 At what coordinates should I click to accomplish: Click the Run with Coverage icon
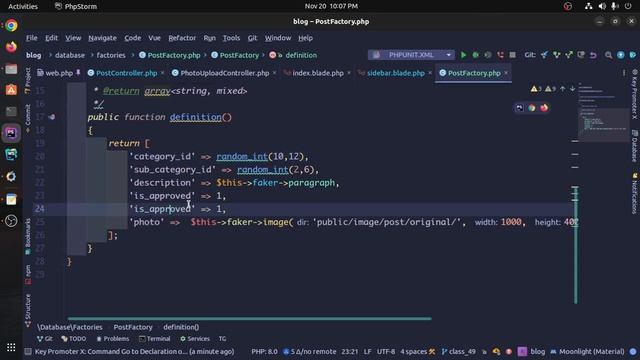(x=488, y=55)
